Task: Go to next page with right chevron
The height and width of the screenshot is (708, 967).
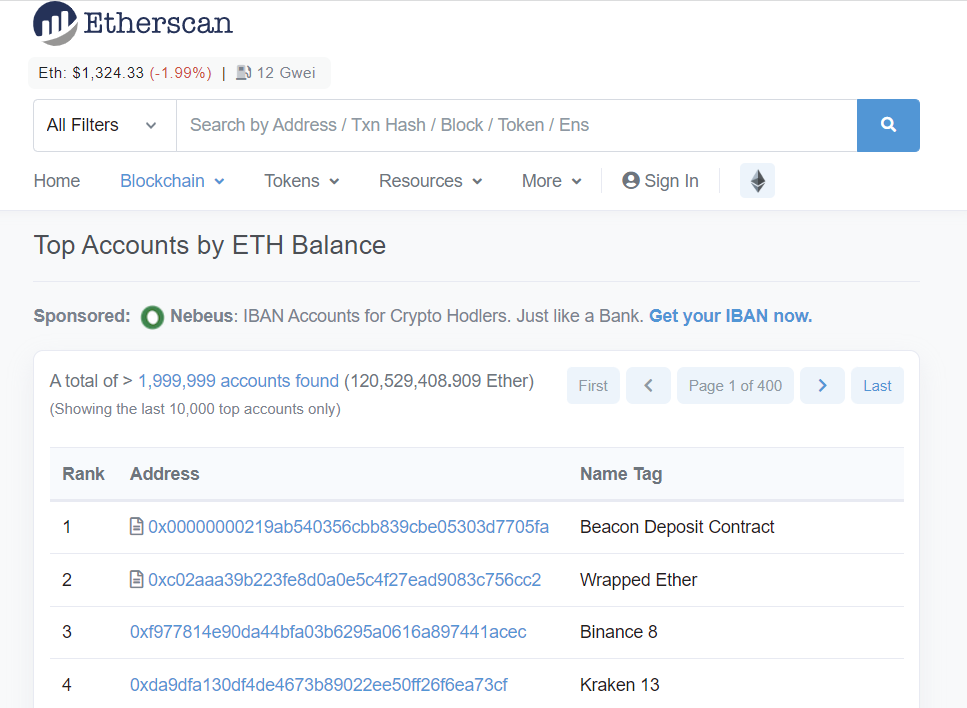Action: pyautogui.click(x=822, y=385)
